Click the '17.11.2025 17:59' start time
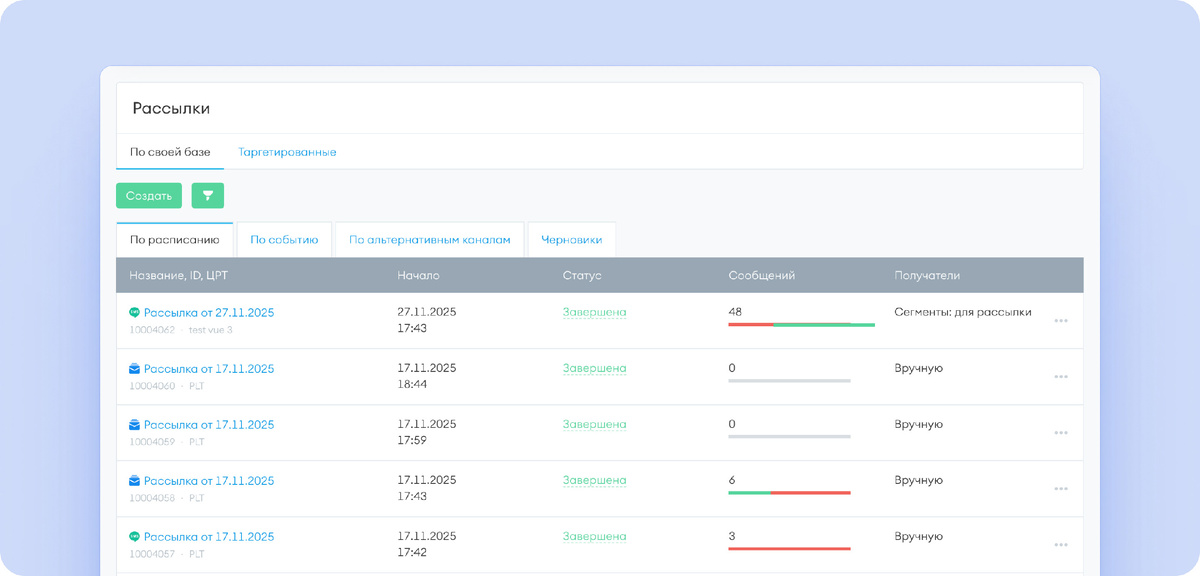The image size is (1200, 576). [x=427, y=432]
